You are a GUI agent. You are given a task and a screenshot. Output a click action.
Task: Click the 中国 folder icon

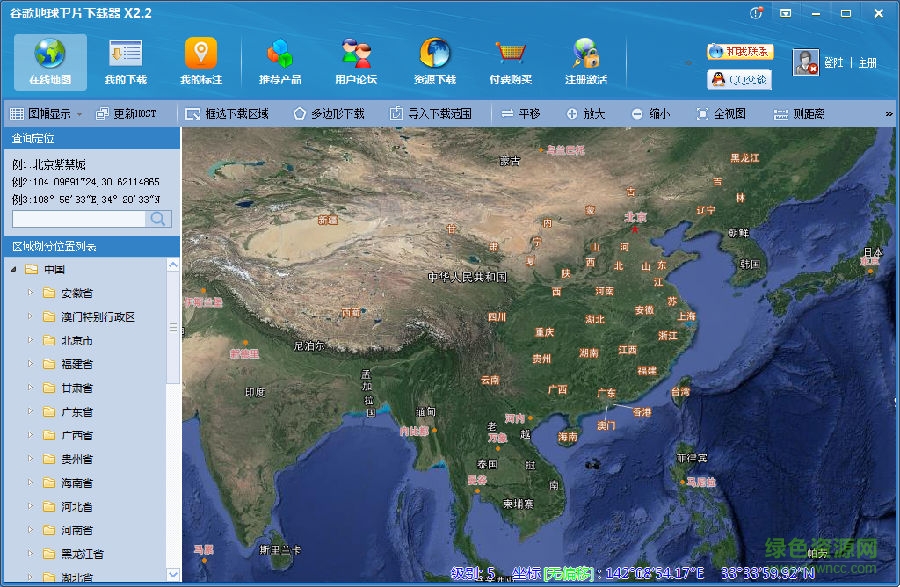point(31,269)
